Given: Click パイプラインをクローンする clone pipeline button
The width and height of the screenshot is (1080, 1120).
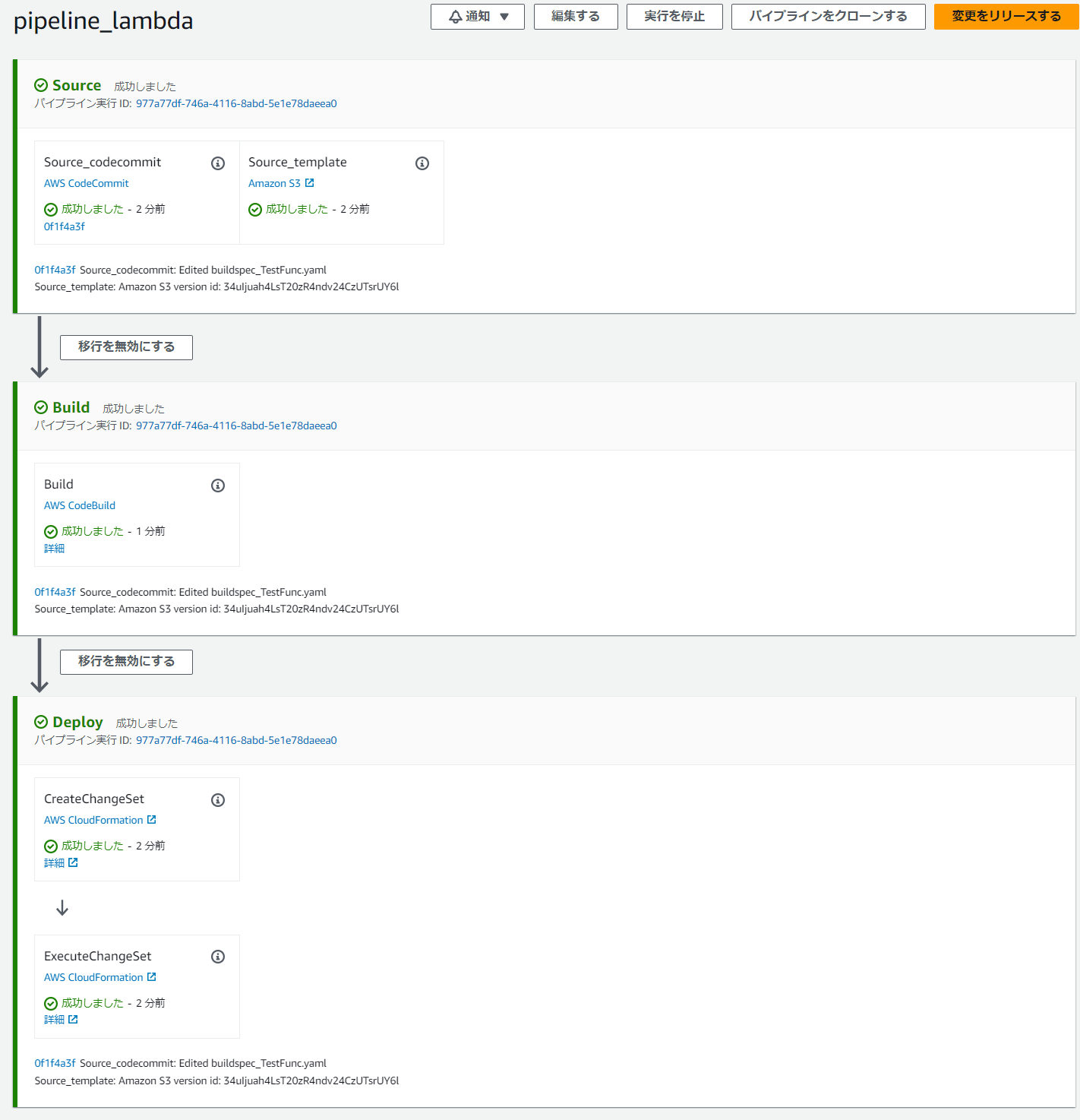Looking at the screenshot, I should 828,17.
